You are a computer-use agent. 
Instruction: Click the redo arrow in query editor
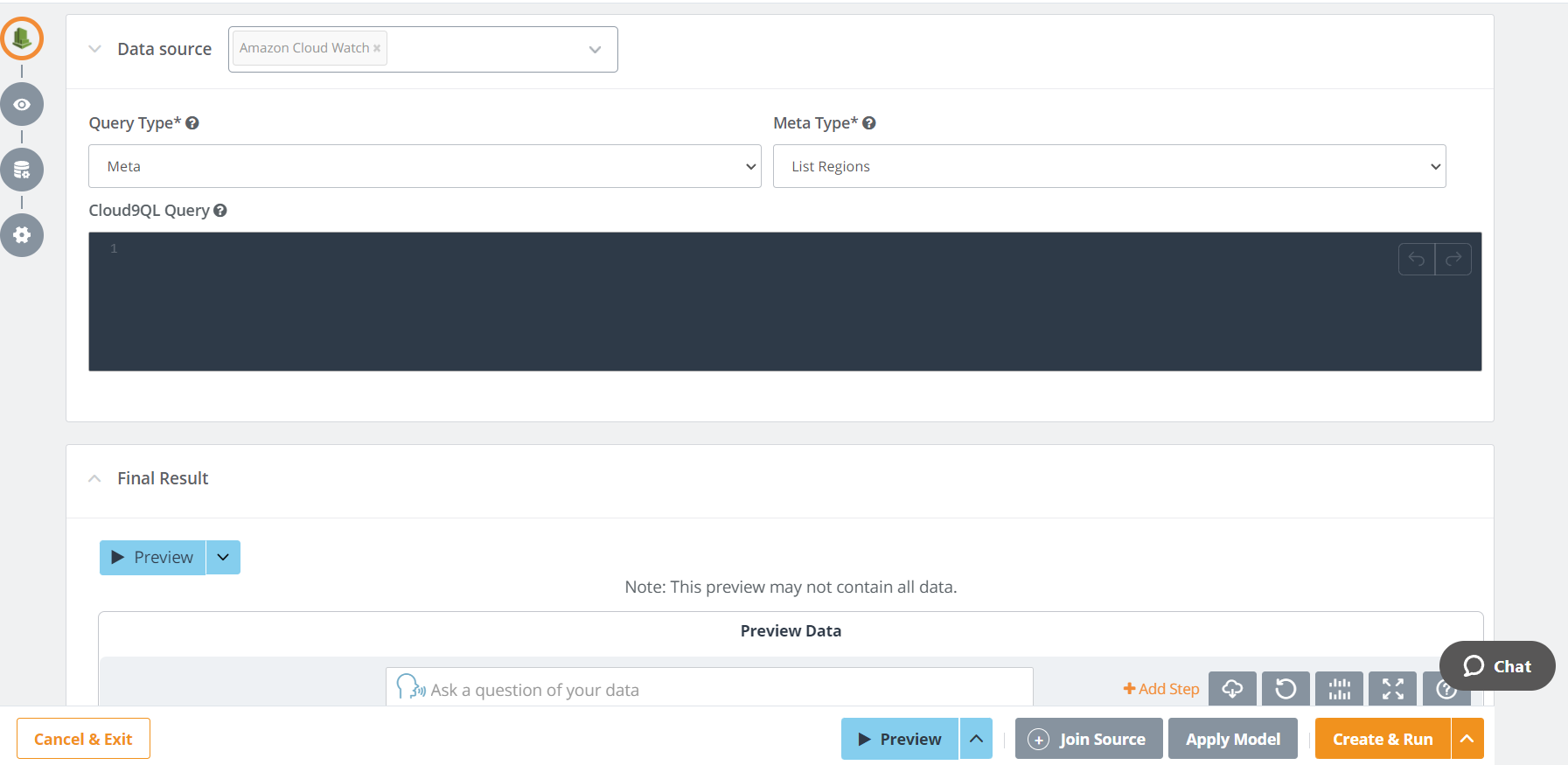tap(1453, 259)
